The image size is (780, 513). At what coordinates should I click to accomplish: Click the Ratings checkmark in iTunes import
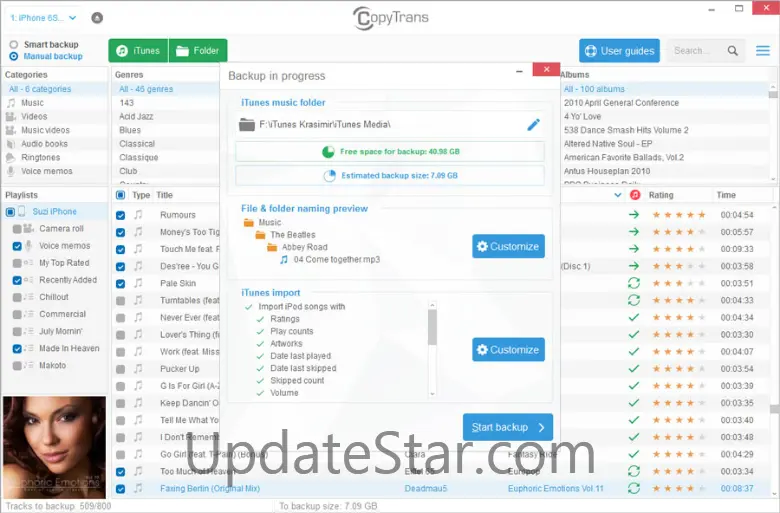(260, 319)
